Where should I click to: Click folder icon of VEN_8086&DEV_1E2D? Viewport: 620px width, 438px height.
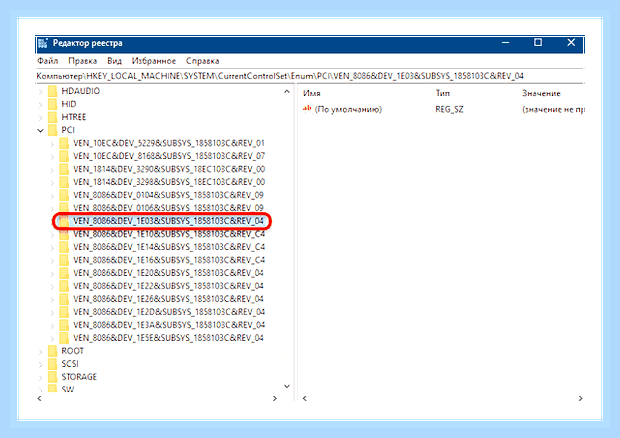[x=64, y=312]
